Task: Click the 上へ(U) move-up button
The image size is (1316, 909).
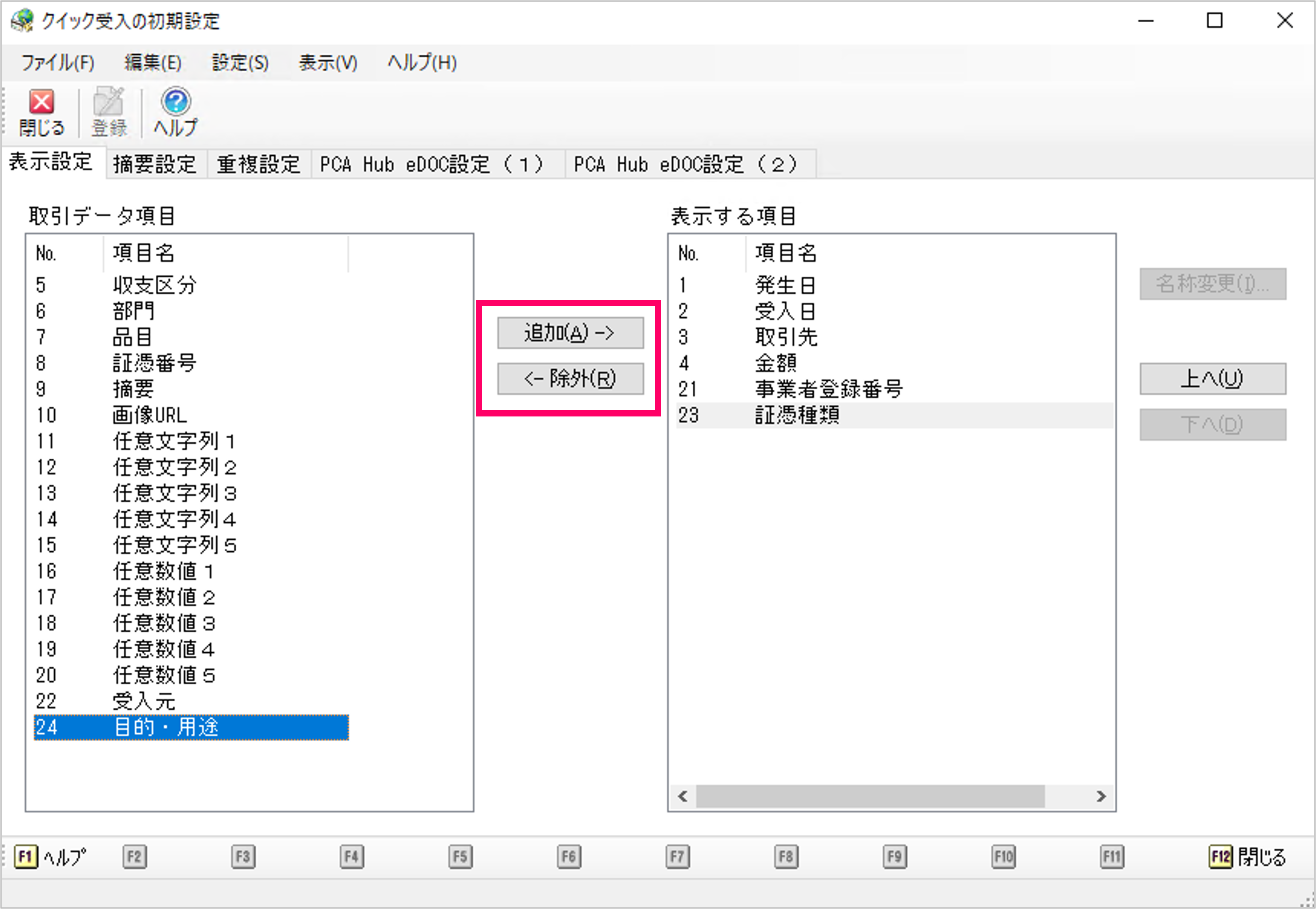Action: point(1212,379)
